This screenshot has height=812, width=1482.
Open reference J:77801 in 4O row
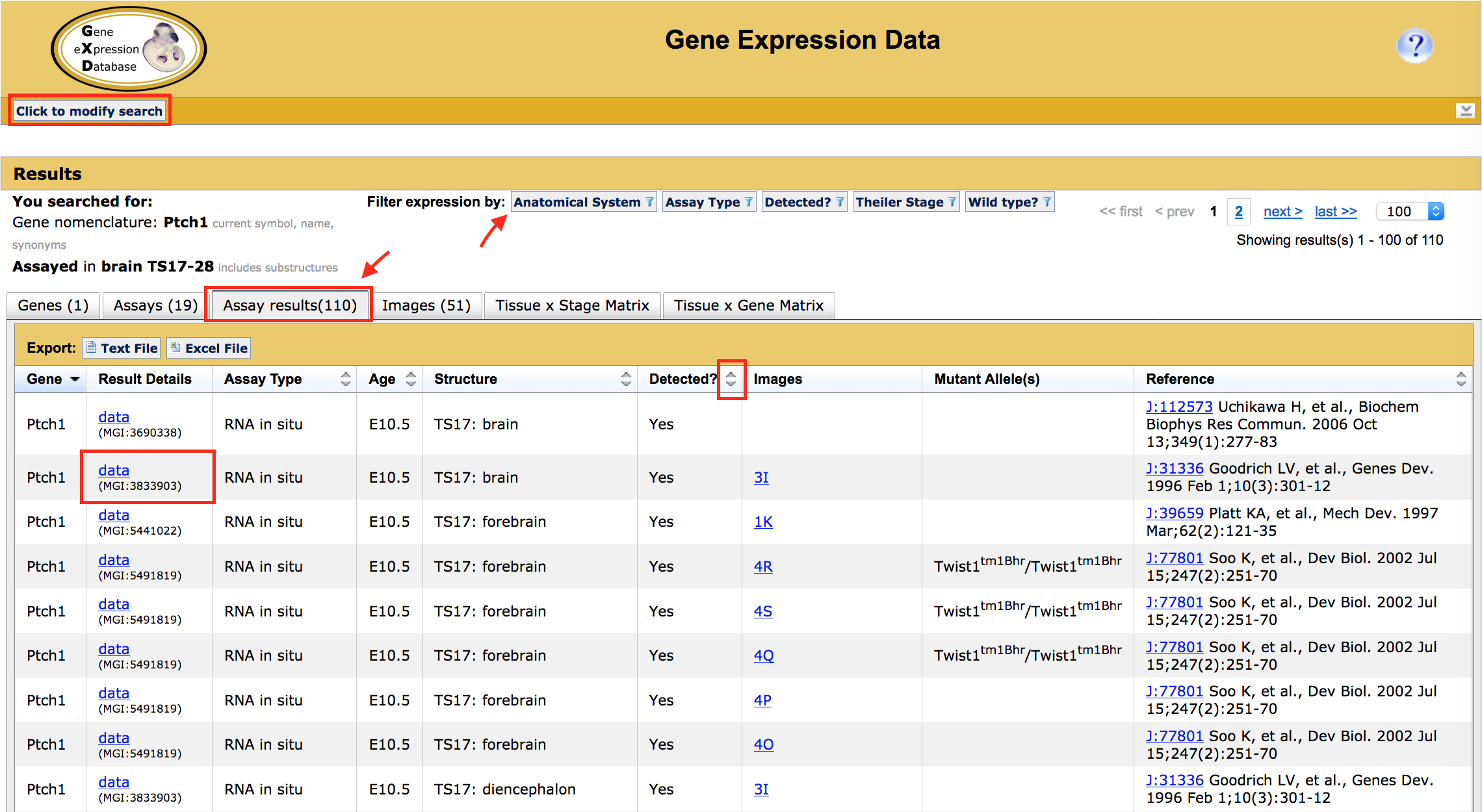point(1175,736)
